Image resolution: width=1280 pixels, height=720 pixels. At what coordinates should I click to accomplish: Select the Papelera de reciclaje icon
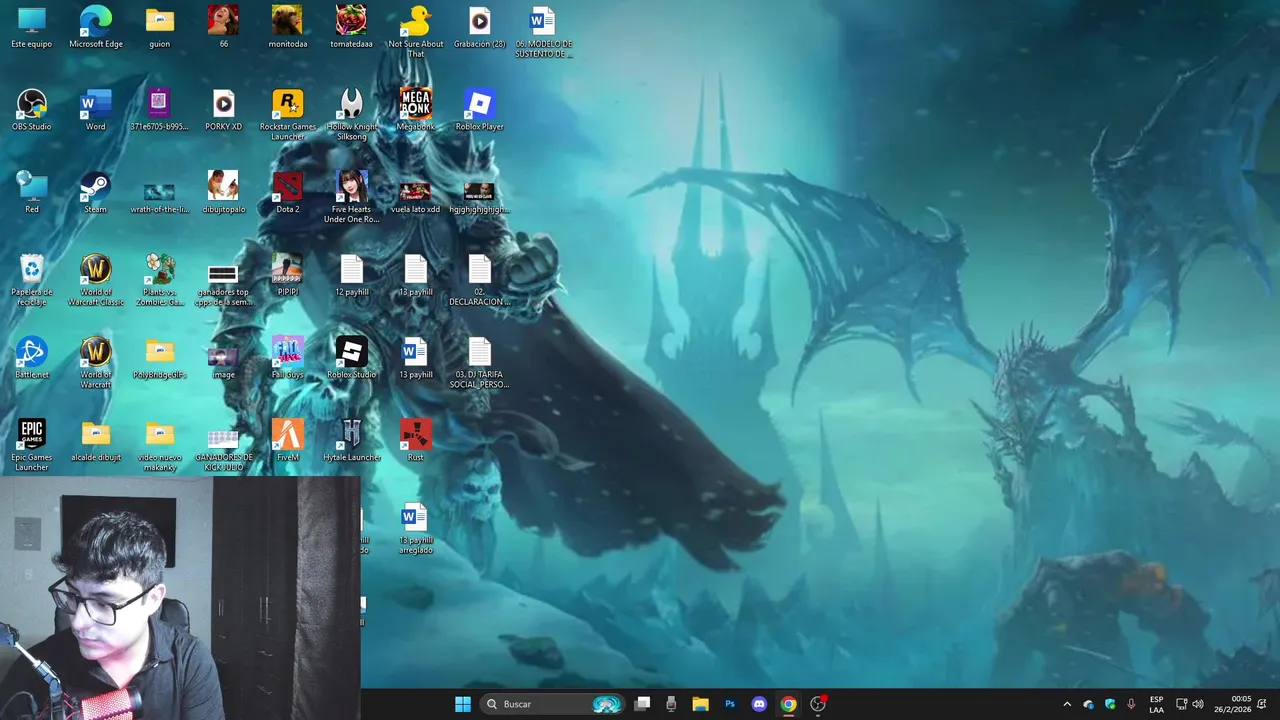[x=32, y=280]
